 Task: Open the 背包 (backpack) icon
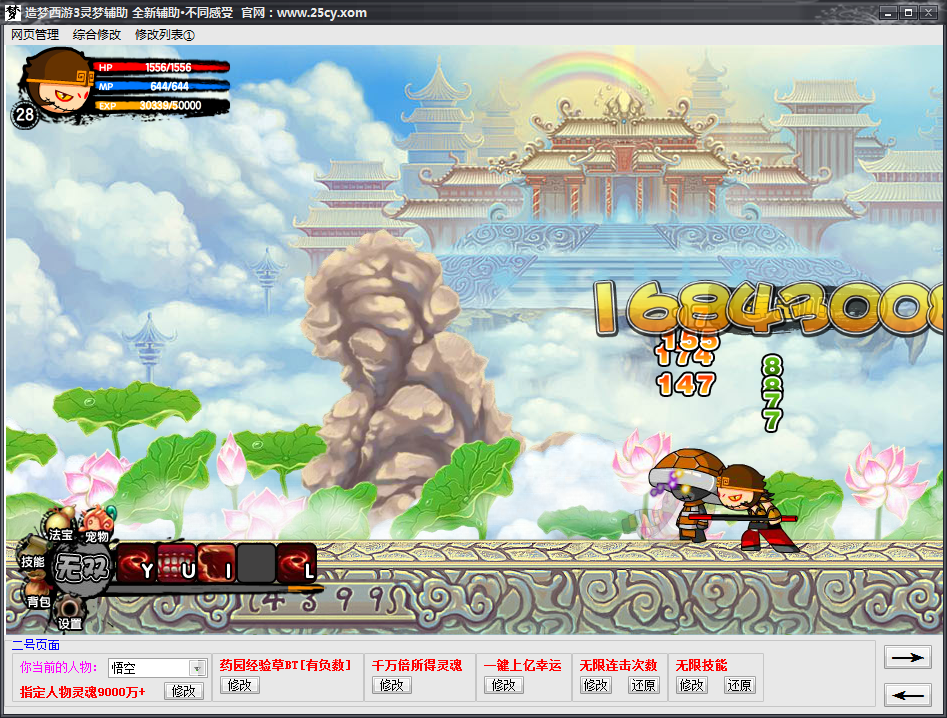click(36, 592)
